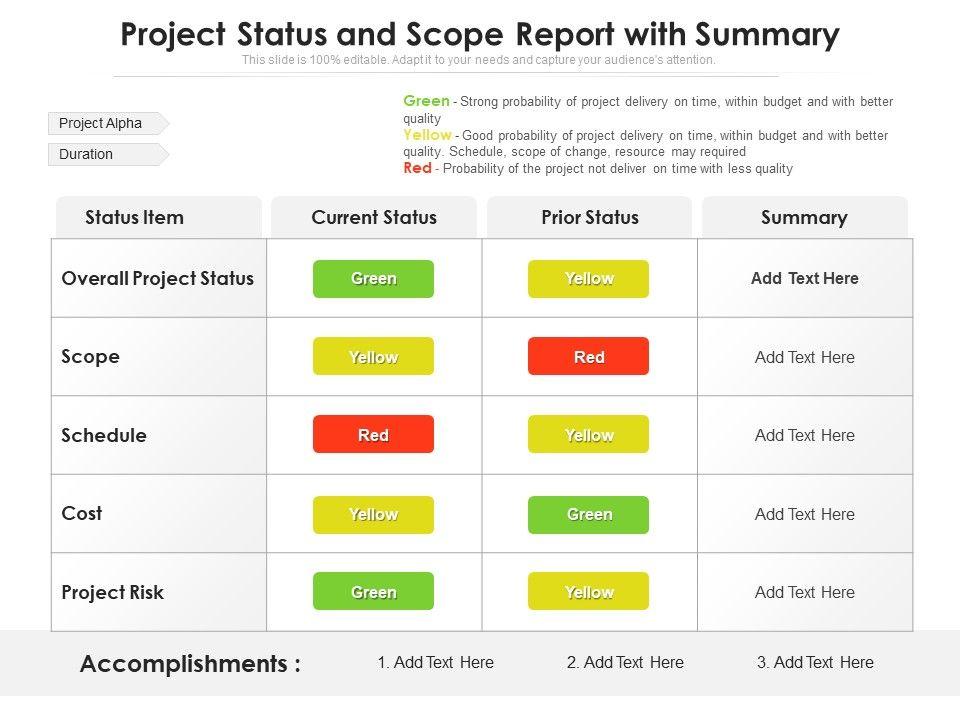Click the Overall Project Status summary text

point(805,279)
